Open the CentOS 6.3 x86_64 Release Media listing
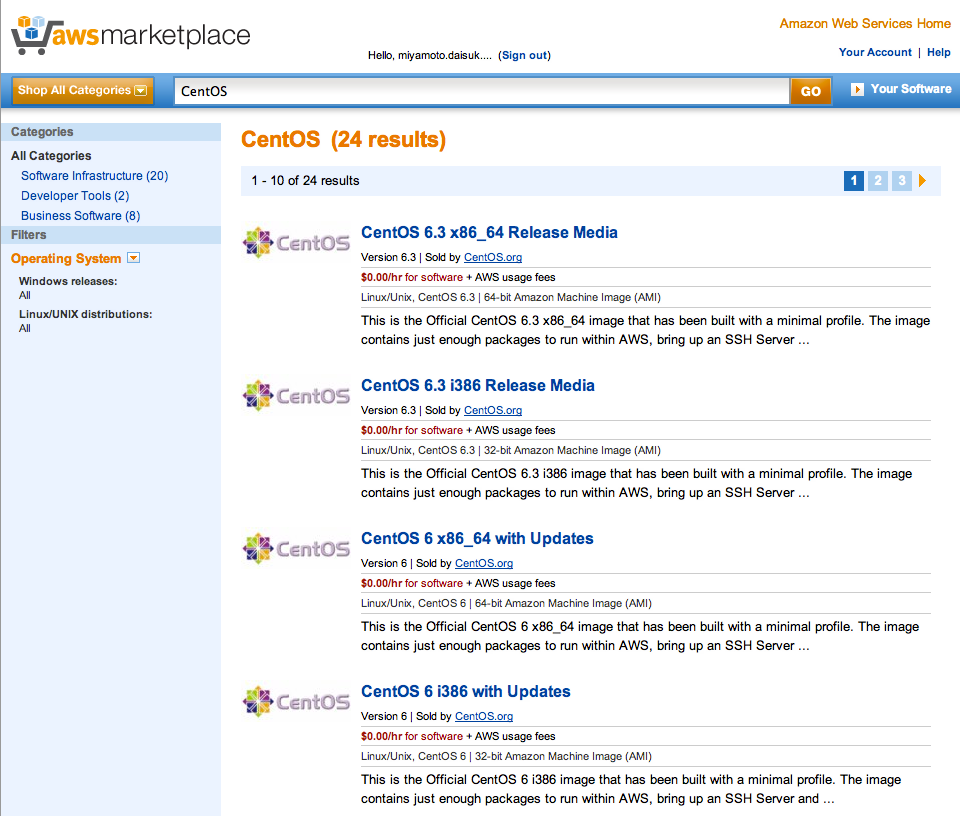This screenshot has width=960, height=816. (x=489, y=232)
